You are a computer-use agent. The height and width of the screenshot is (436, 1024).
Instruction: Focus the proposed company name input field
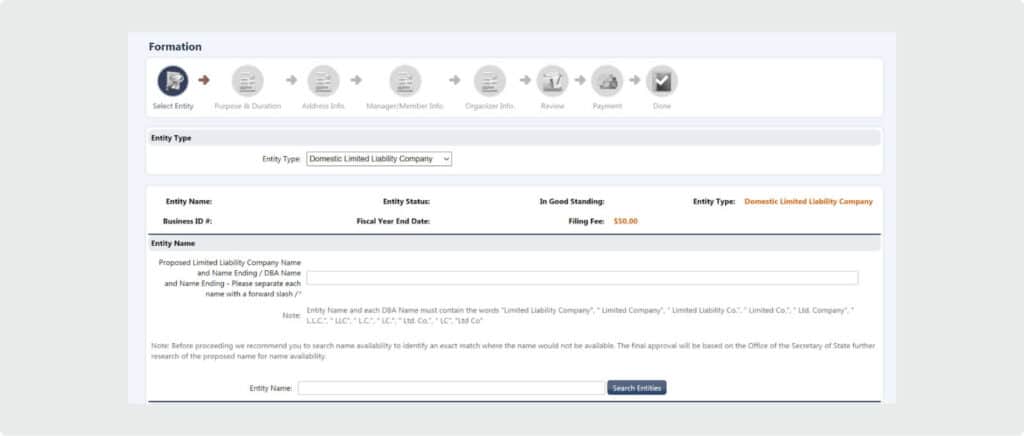point(582,277)
